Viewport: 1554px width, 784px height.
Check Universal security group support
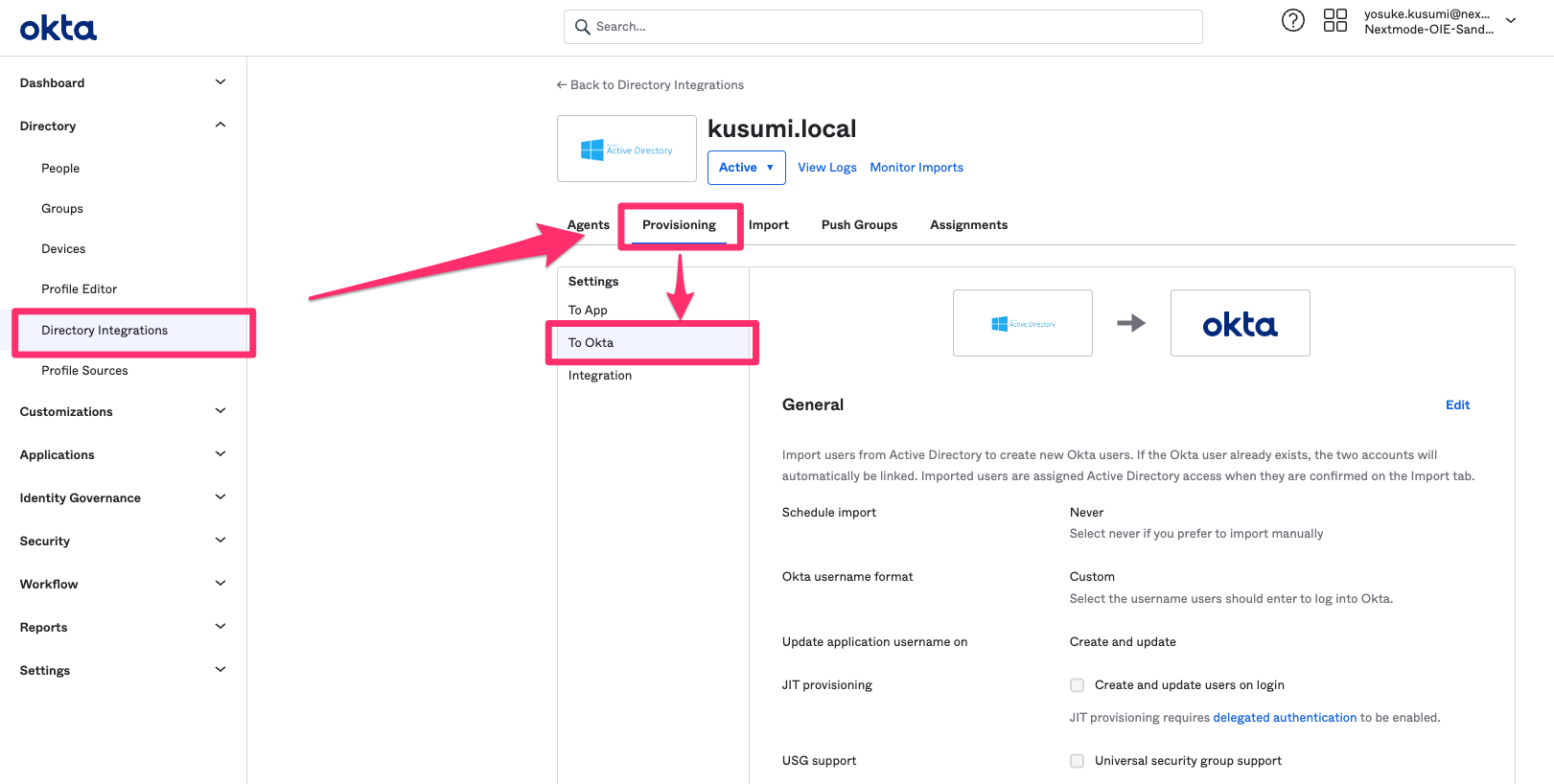1077,761
